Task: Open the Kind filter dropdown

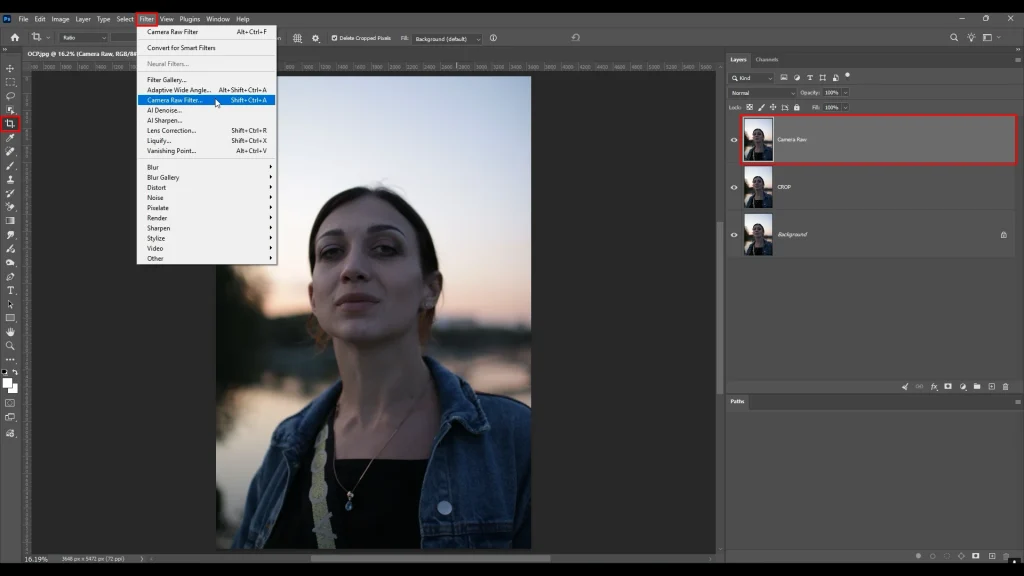Action: click(x=752, y=78)
